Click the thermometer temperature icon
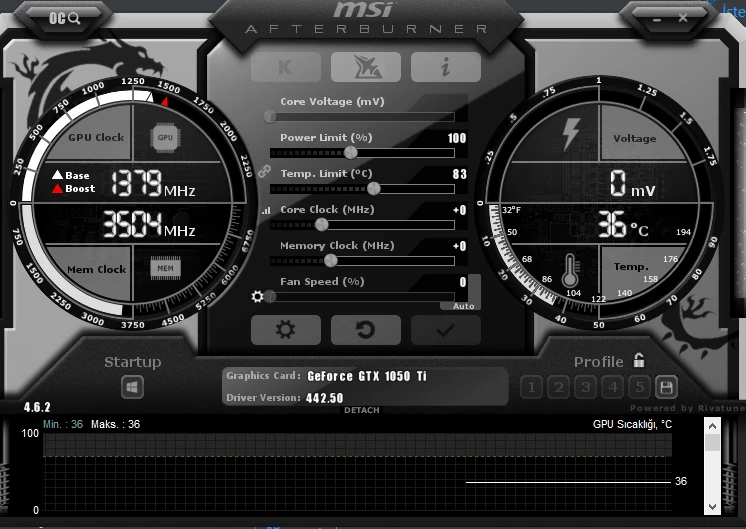This screenshot has height=529, width=746. [570, 270]
